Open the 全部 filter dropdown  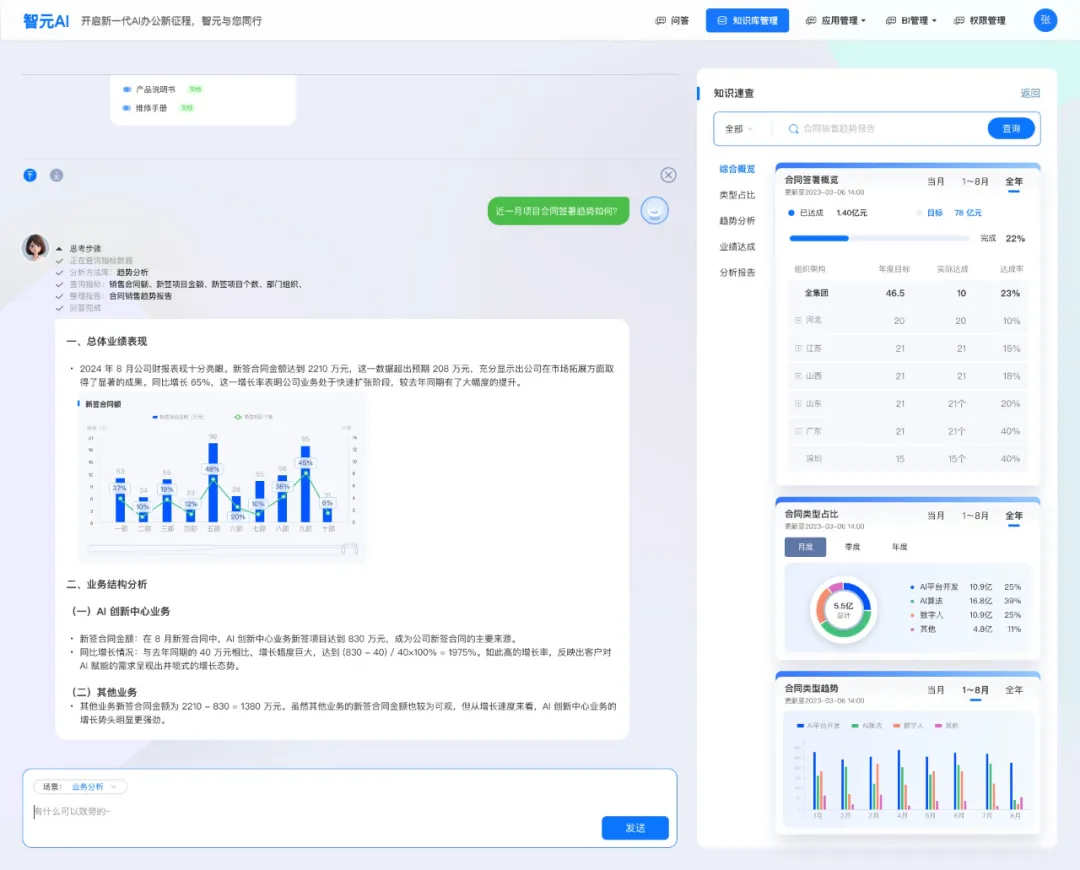click(x=739, y=129)
